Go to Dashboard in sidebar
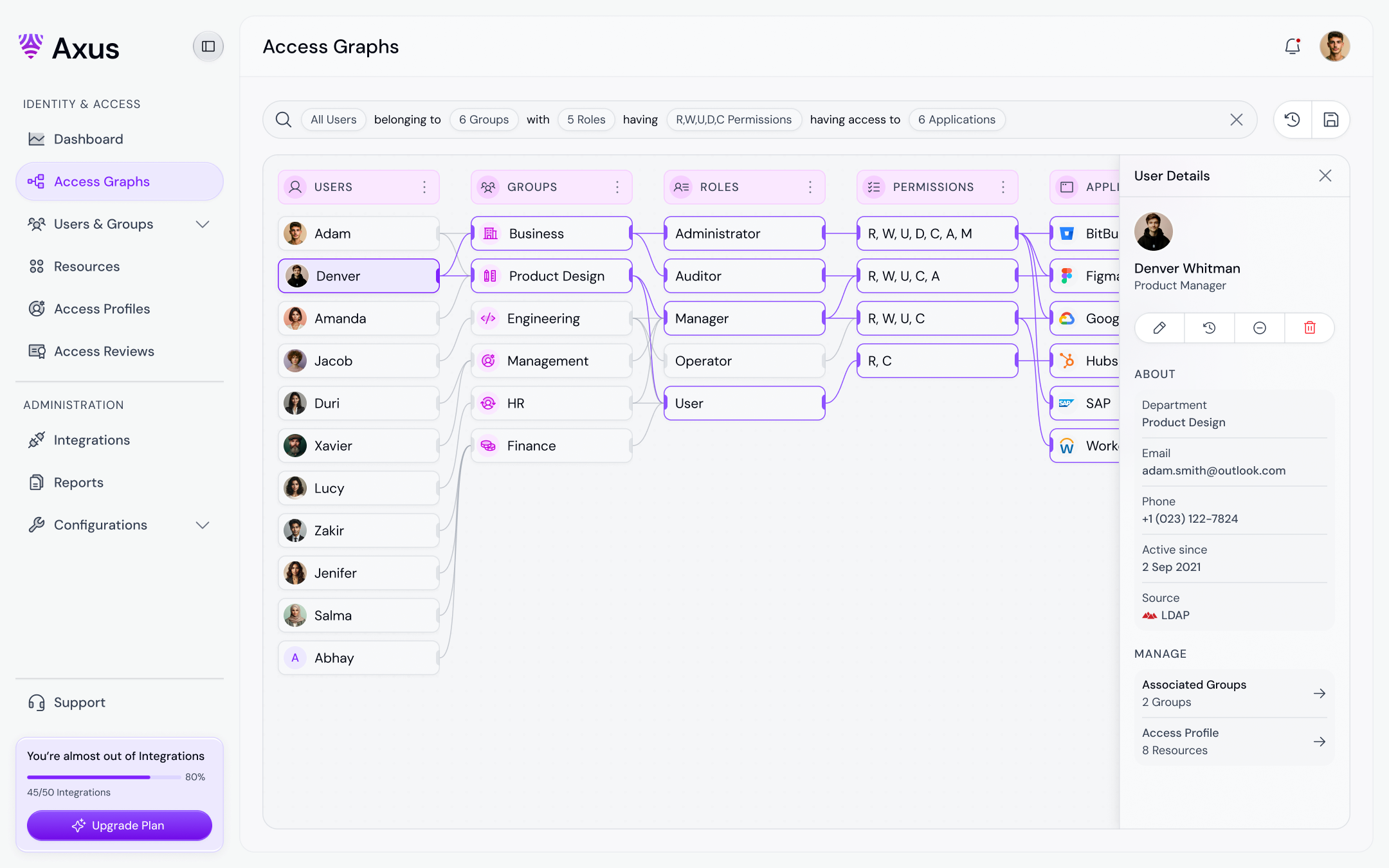The width and height of the screenshot is (1389, 868). [120, 139]
